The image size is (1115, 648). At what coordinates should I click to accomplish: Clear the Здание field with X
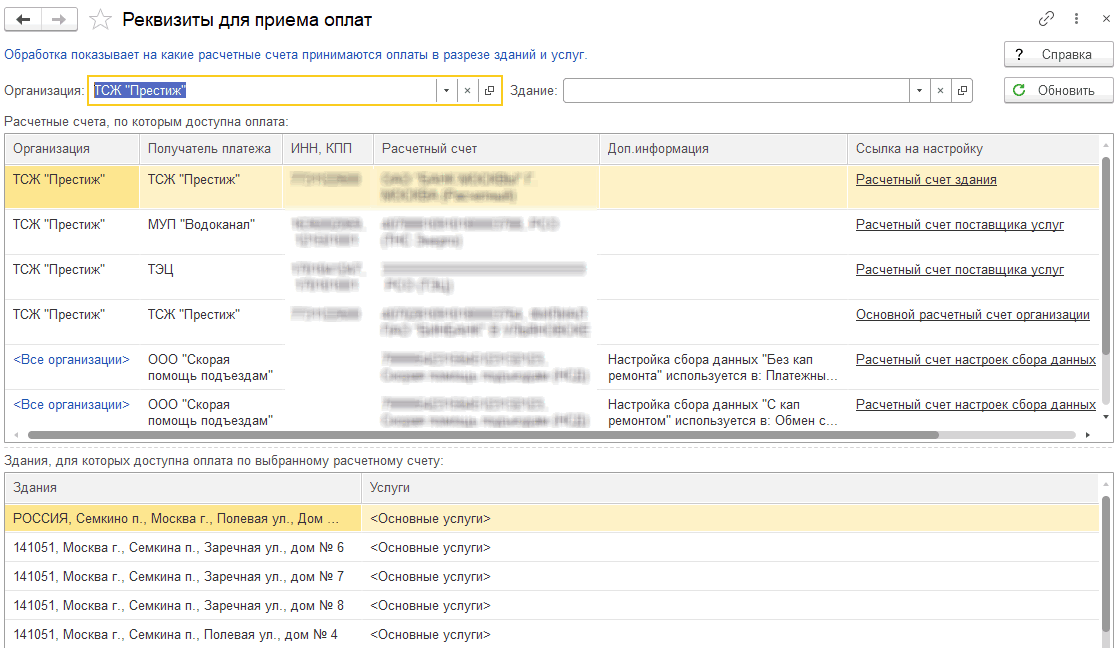(x=940, y=90)
